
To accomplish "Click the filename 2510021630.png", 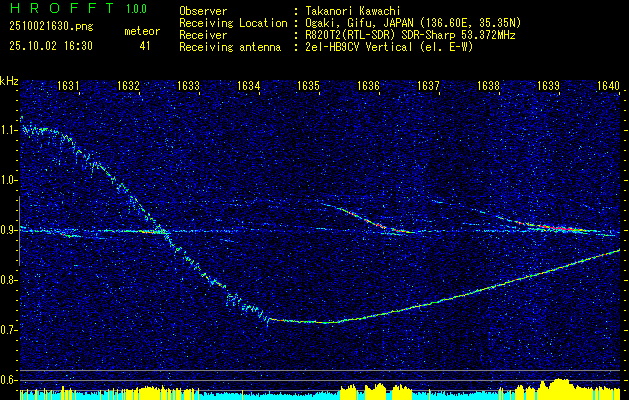I will point(51,27).
